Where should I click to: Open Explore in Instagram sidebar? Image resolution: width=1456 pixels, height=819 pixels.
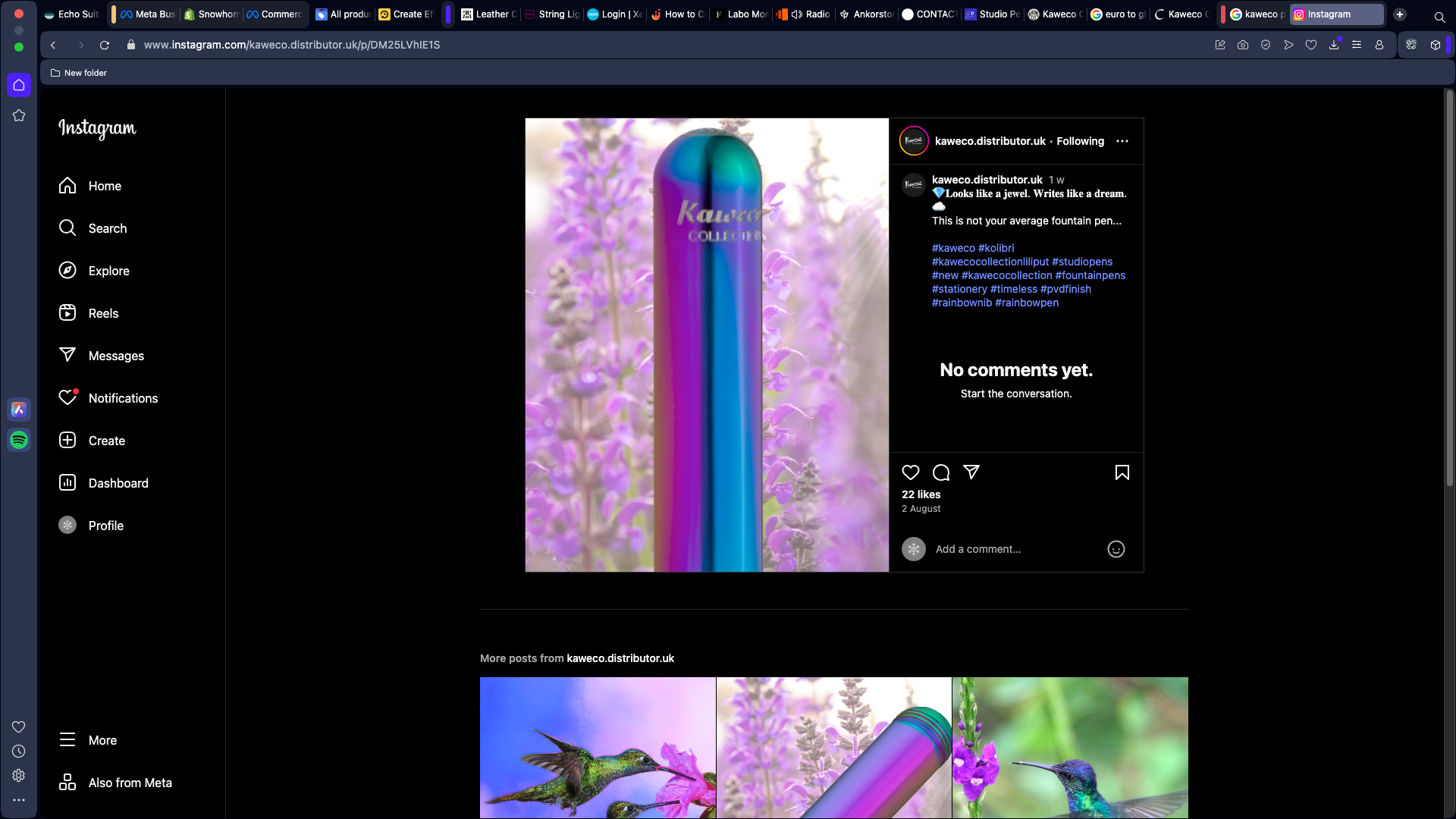[94, 271]
